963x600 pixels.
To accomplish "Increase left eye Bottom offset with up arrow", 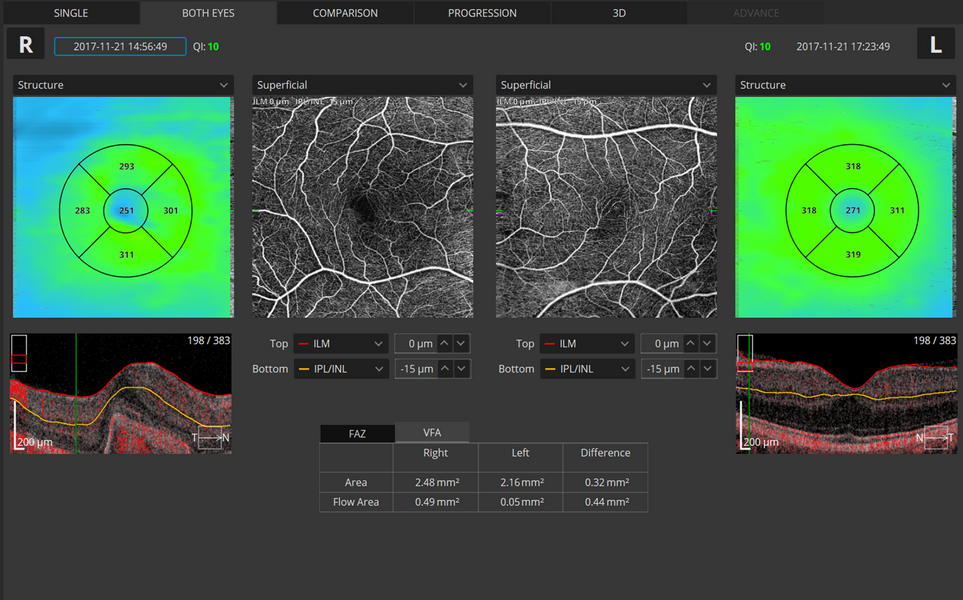I will [690, 369].
